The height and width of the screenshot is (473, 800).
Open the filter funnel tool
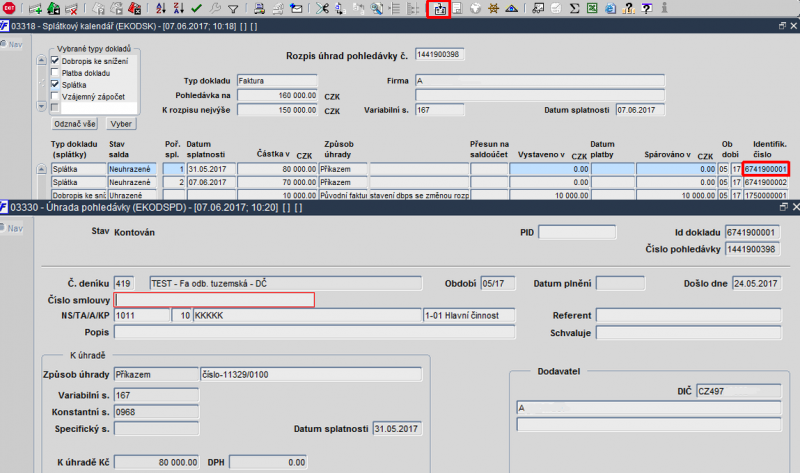click(233, 9)
